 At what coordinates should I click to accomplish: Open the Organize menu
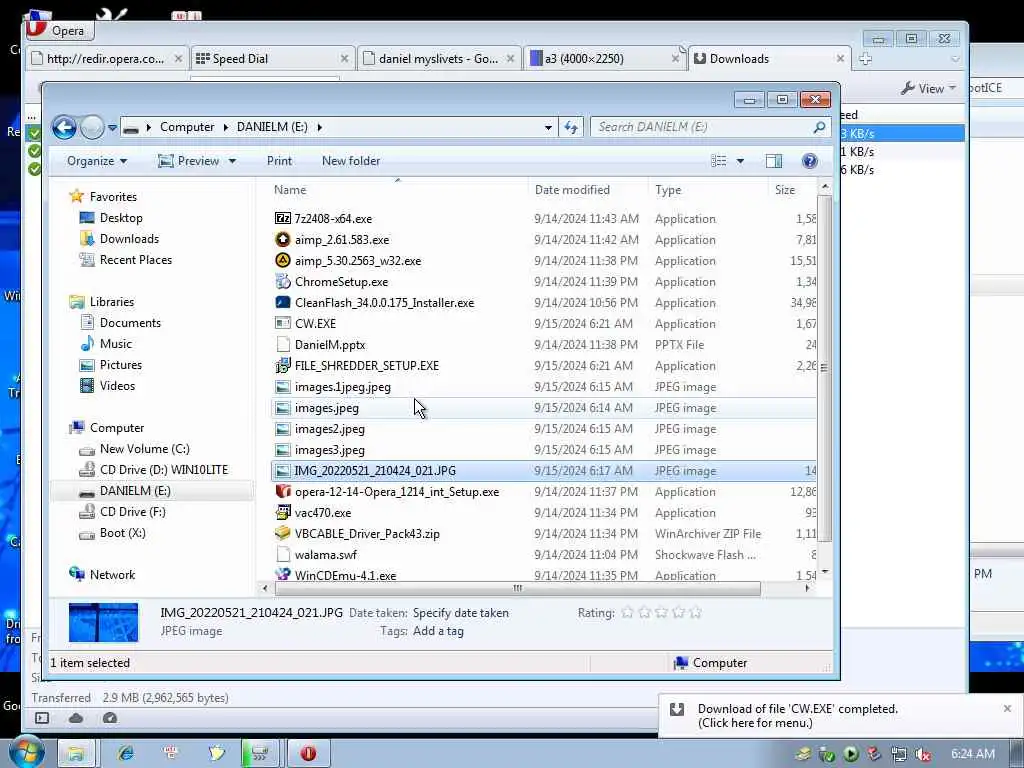pos(97,161)
